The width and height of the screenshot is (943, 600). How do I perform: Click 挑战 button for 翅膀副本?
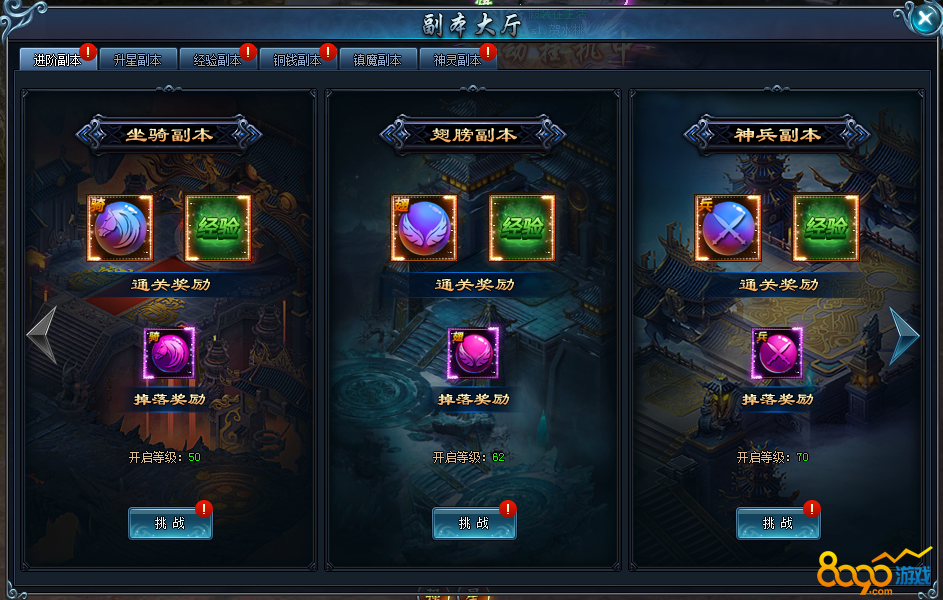click(474, 523)
